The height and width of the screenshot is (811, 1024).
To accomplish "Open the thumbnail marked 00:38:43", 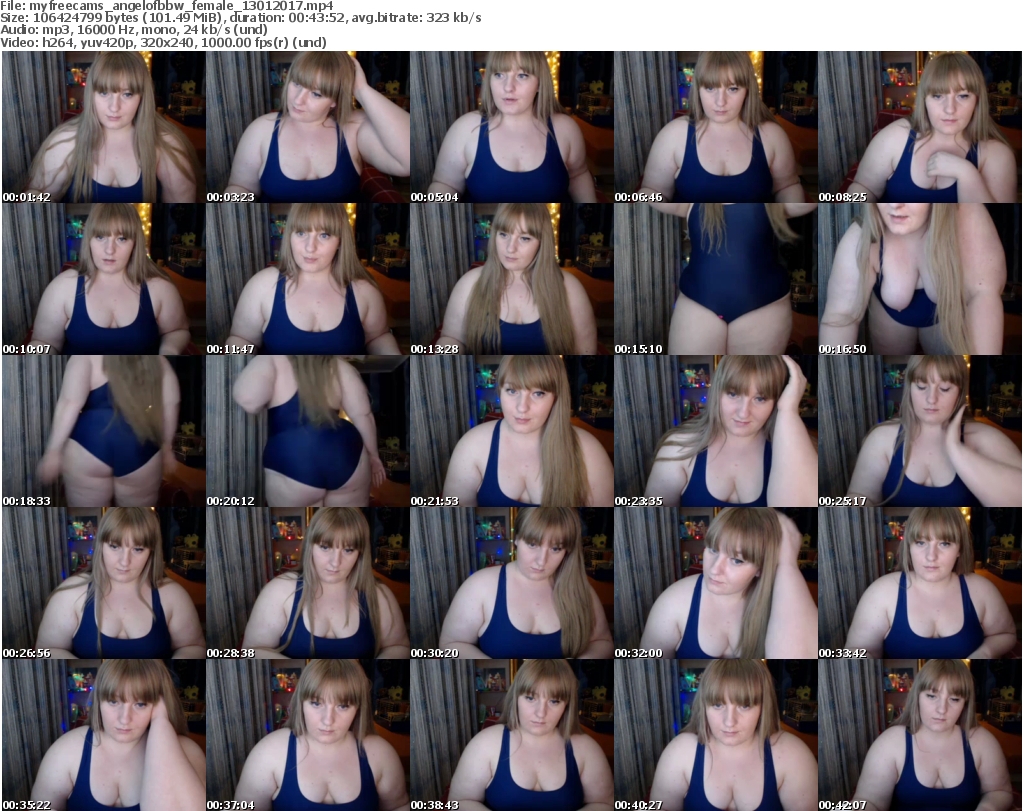I will 511,735.
